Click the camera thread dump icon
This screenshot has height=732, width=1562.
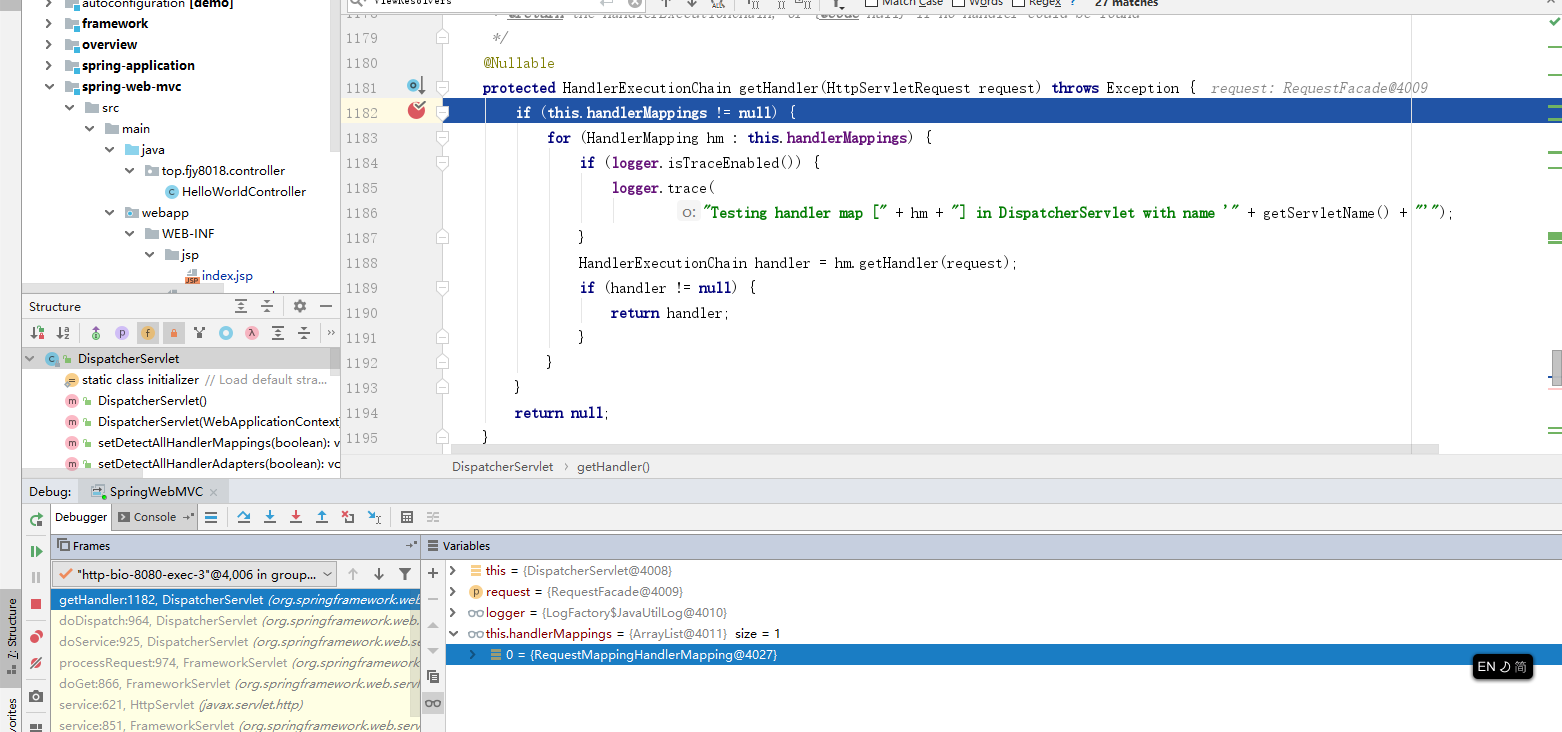click(36, 696)
